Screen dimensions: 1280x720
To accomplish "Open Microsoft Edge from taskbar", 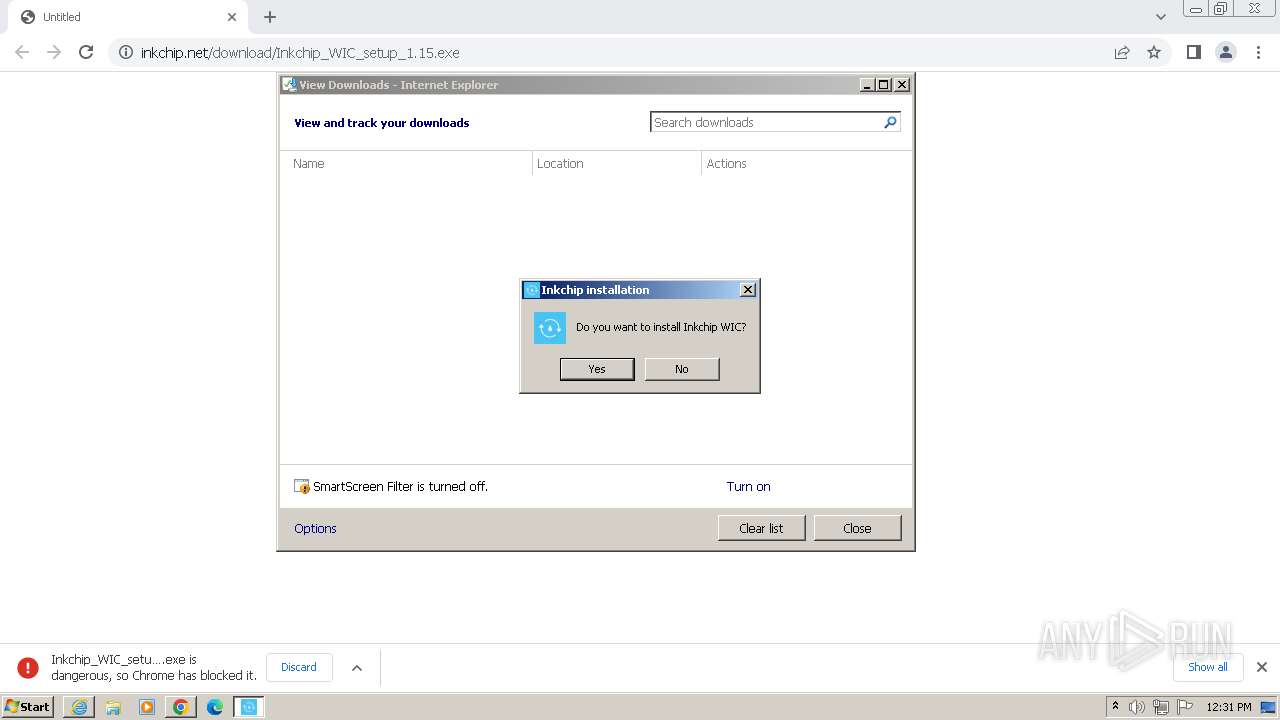I will point(215,707).
